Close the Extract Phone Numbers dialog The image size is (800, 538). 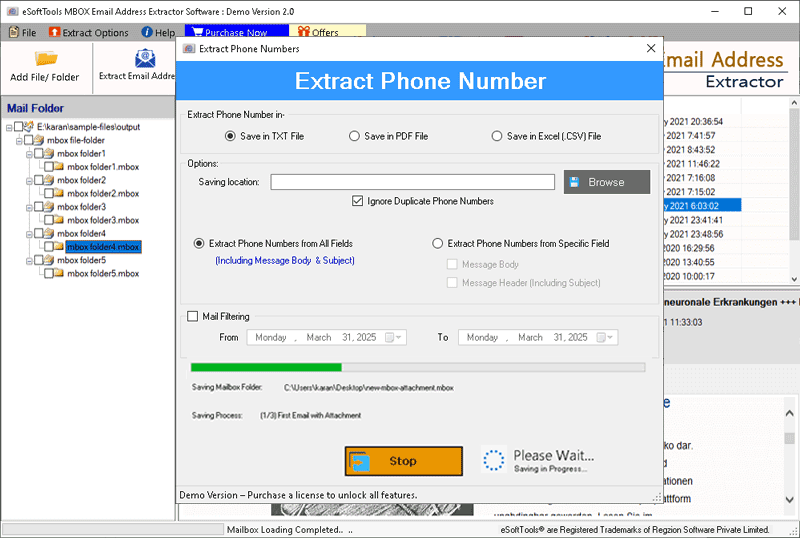coord(651,48)
